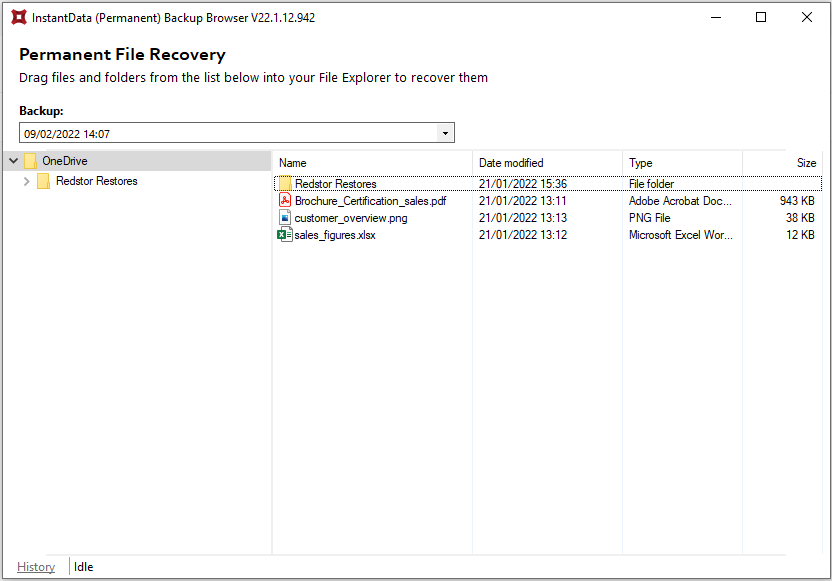The width and height of the screenshot is (832, 581).
Task: Click the Adobe Acrobat Doc... type cell
Action: (680, 201)
